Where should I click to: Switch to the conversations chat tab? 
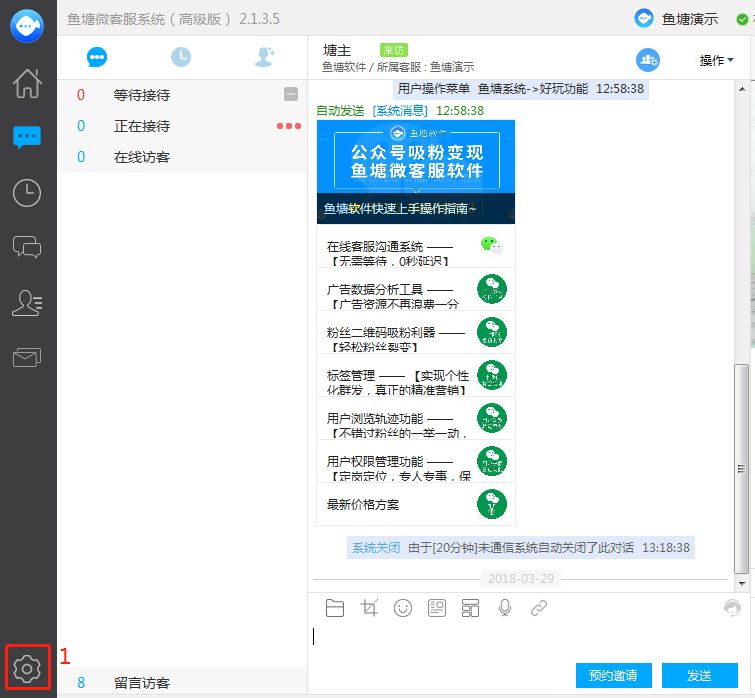pos(97,57)
